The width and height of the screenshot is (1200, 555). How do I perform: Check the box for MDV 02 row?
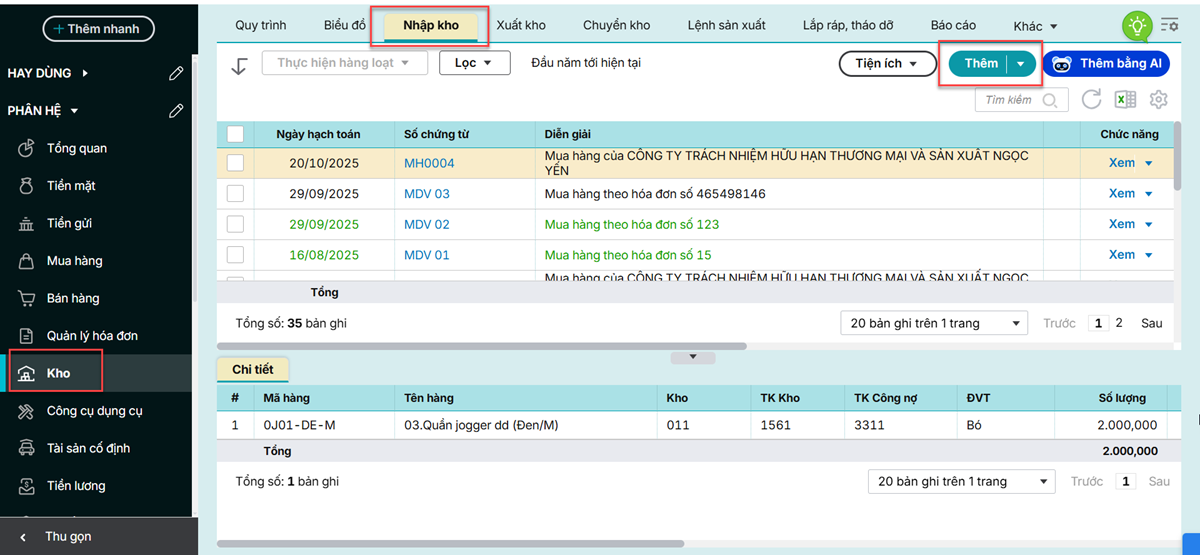click(235, 224)
